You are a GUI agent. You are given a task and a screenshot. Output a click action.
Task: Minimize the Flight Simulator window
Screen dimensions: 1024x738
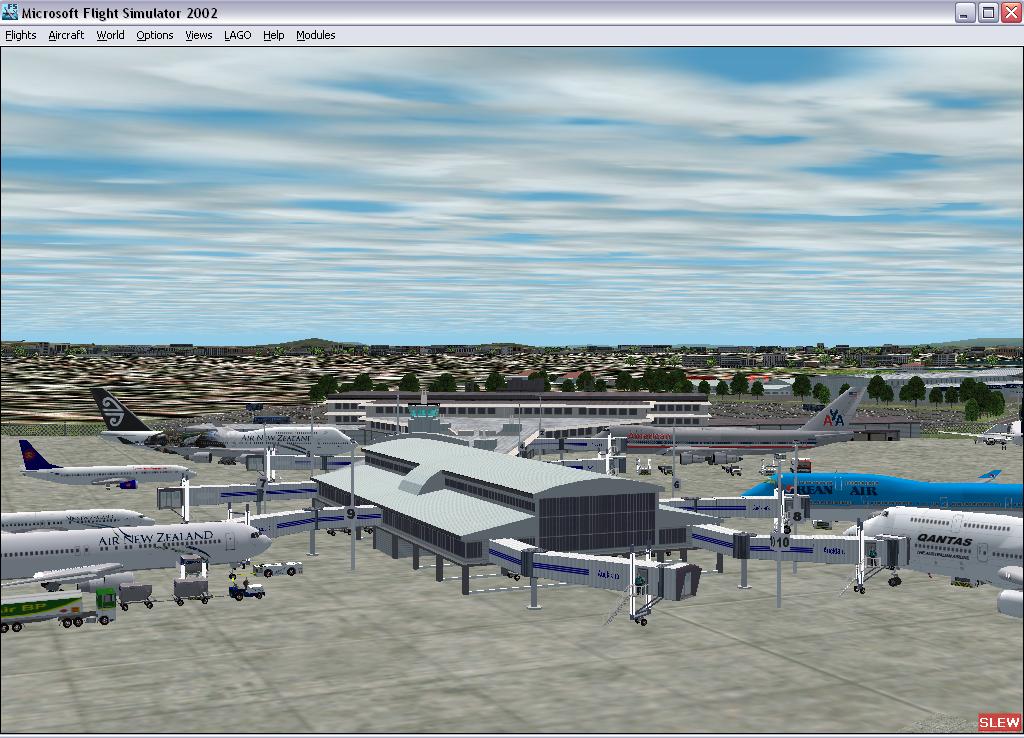point(965,12)
